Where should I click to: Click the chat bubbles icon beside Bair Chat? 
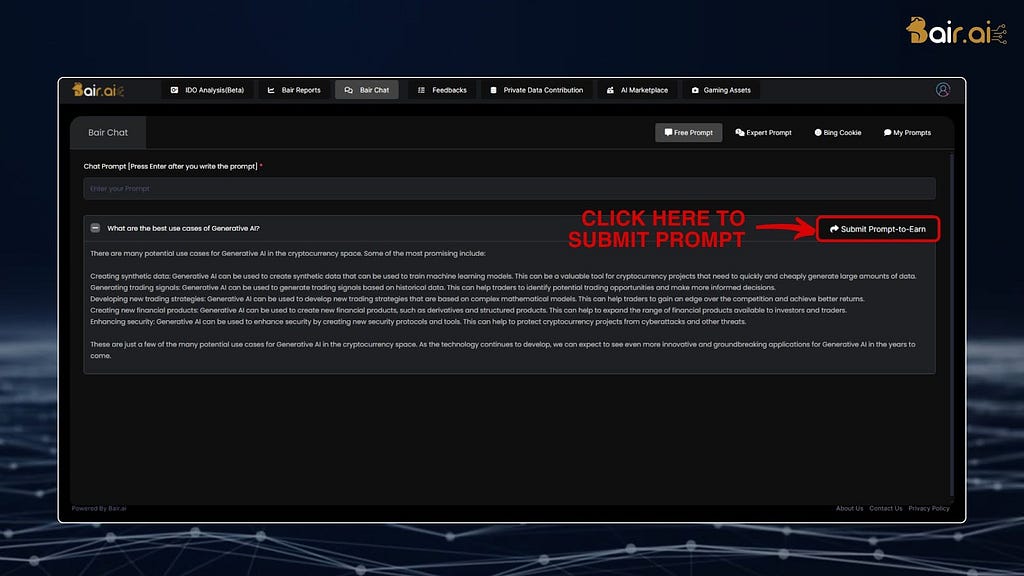pos(349,90)
